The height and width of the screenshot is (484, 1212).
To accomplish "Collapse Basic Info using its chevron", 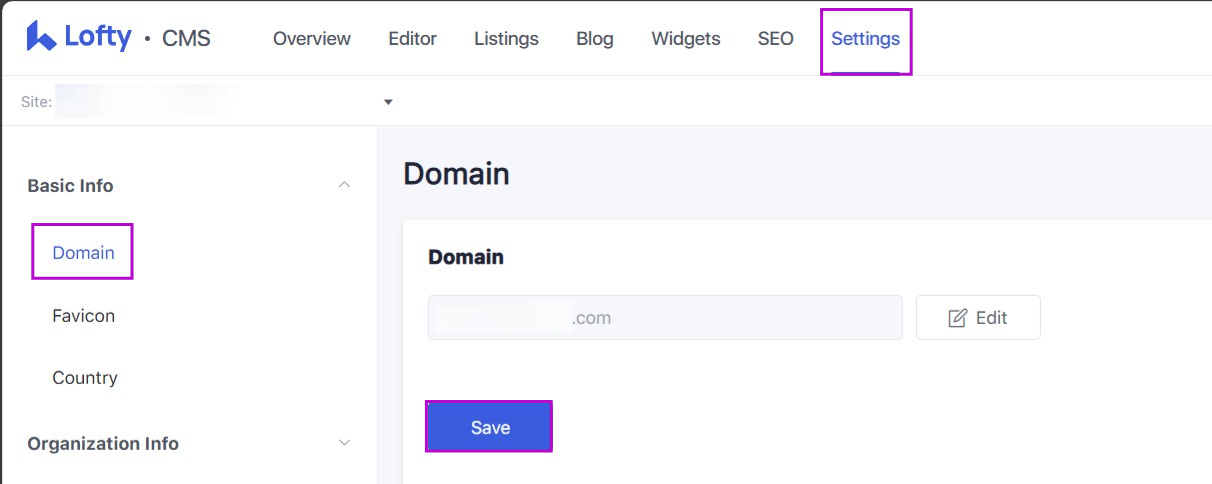I will [x=344, y=185].
